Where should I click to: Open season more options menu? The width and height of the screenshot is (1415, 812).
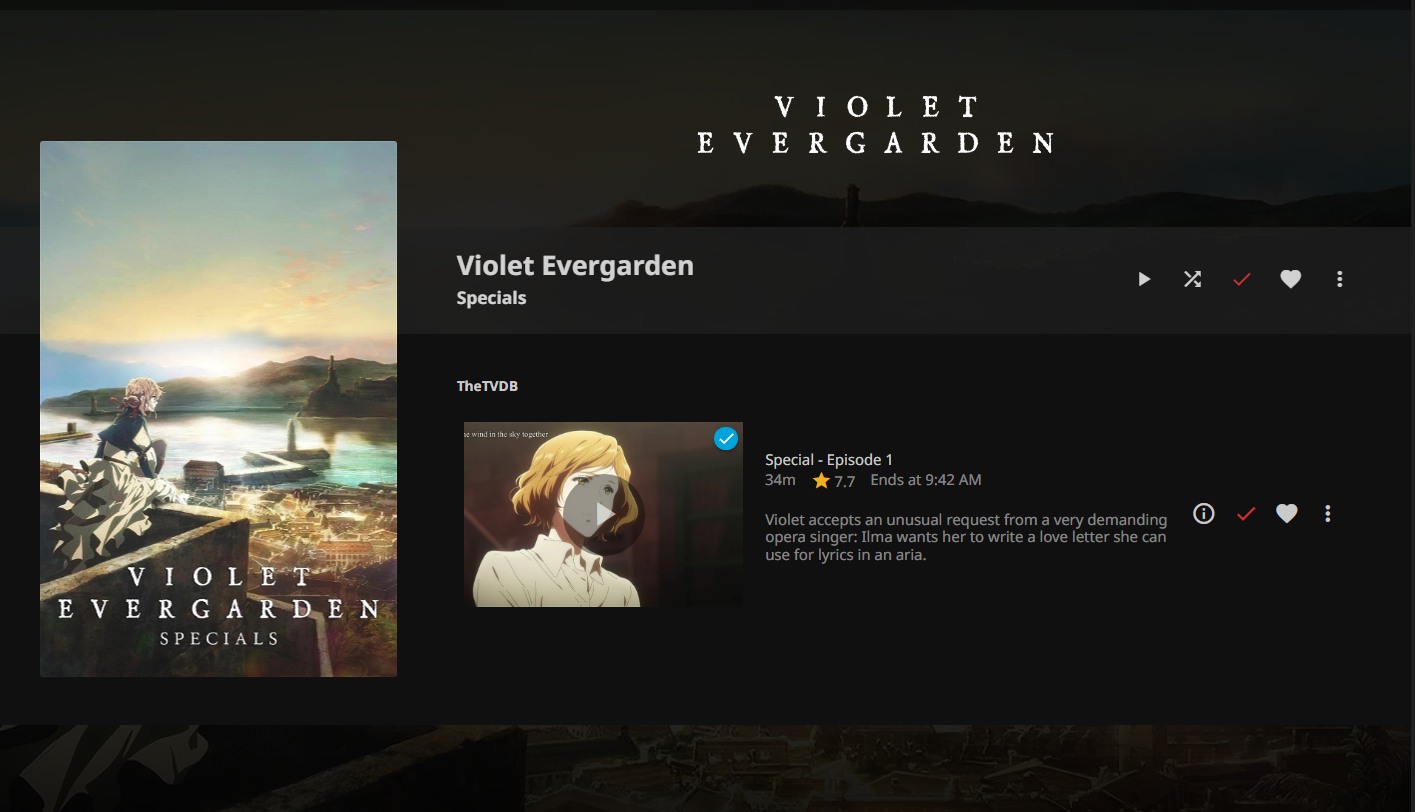1339,279
